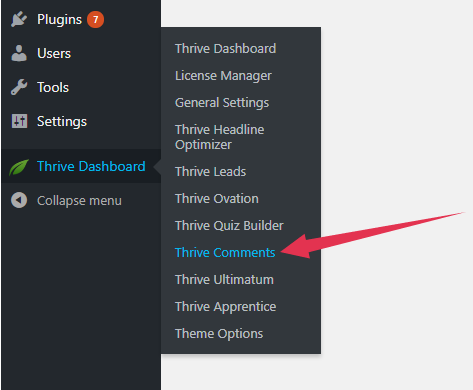The height and width of the screenshot is (390, 473).
Task: Collapse the admin sidebar menu
Action: [79, 201]
